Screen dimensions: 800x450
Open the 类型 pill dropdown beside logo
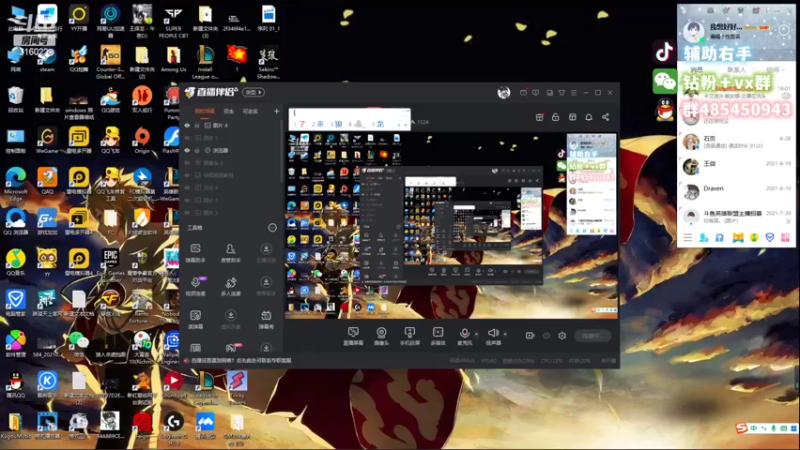coord(254,92)
